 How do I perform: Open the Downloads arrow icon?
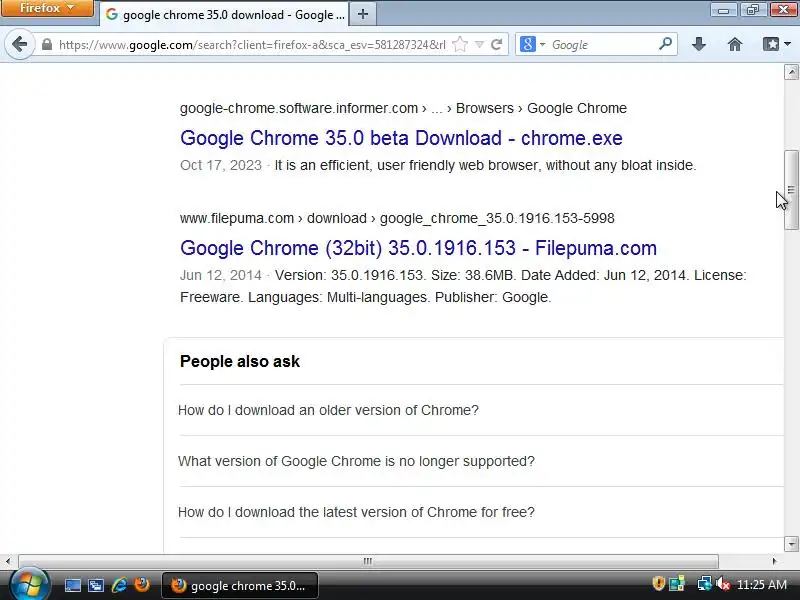click(698, 44)
